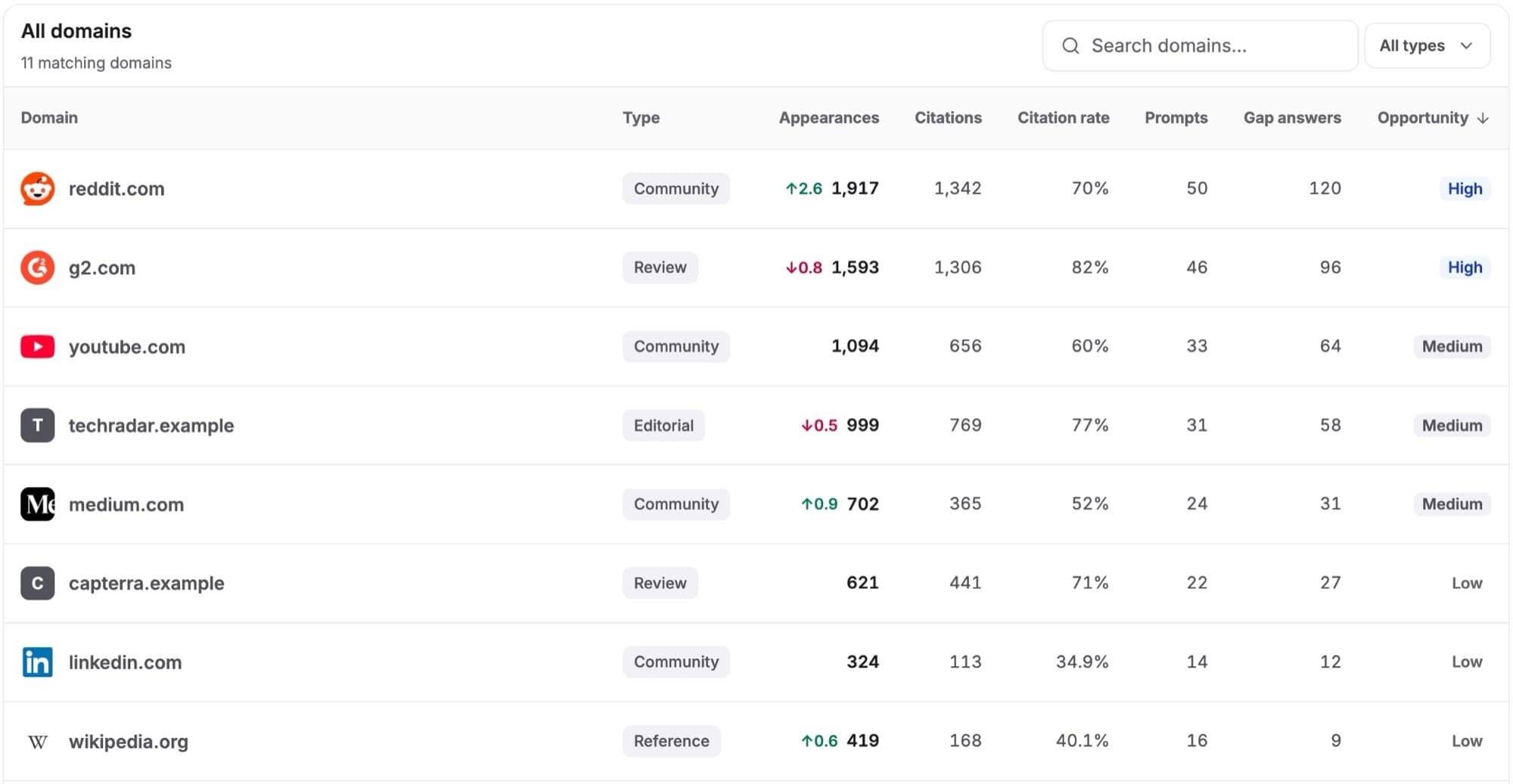This screenshot has height=784, width=1513.
Task: Click the 82% citation rate for g2.com
Action: [1090, 268]
